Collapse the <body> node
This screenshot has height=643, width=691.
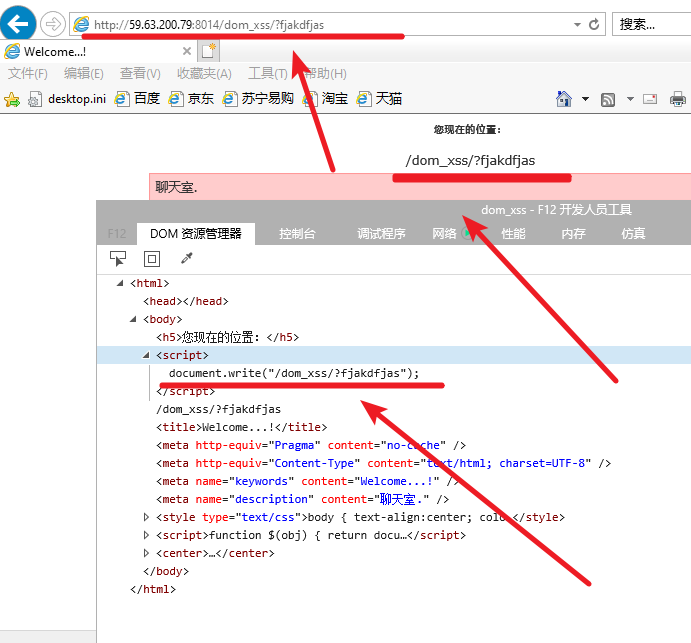click(x=133, y=319)
